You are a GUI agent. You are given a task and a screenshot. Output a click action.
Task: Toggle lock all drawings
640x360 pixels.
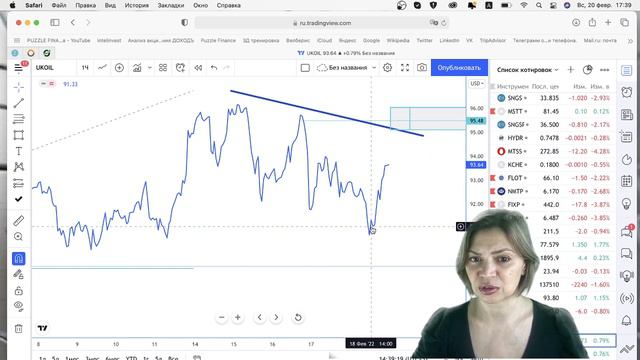coord(18,291)
